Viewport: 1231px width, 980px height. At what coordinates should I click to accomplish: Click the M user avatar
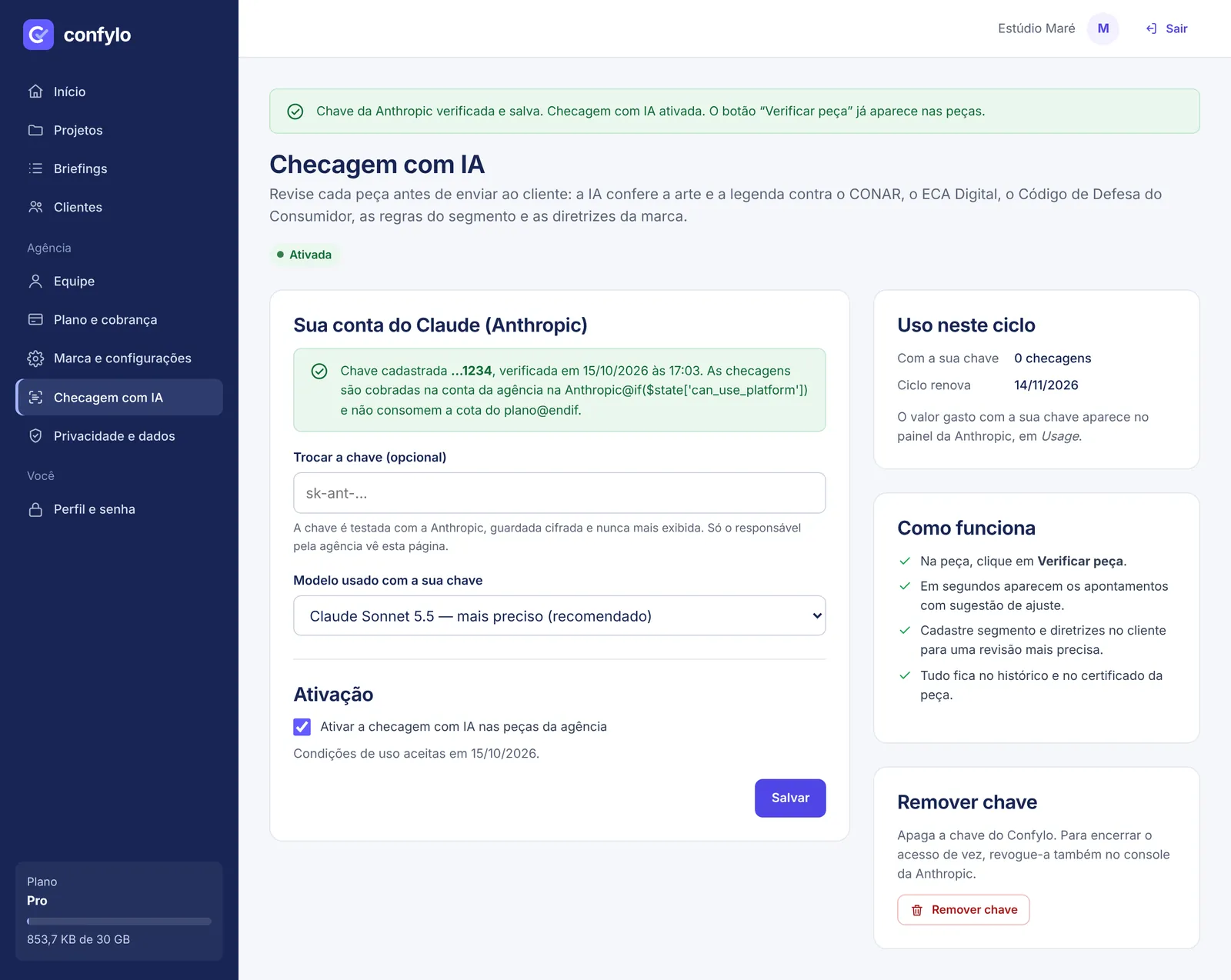point(1103,28)
